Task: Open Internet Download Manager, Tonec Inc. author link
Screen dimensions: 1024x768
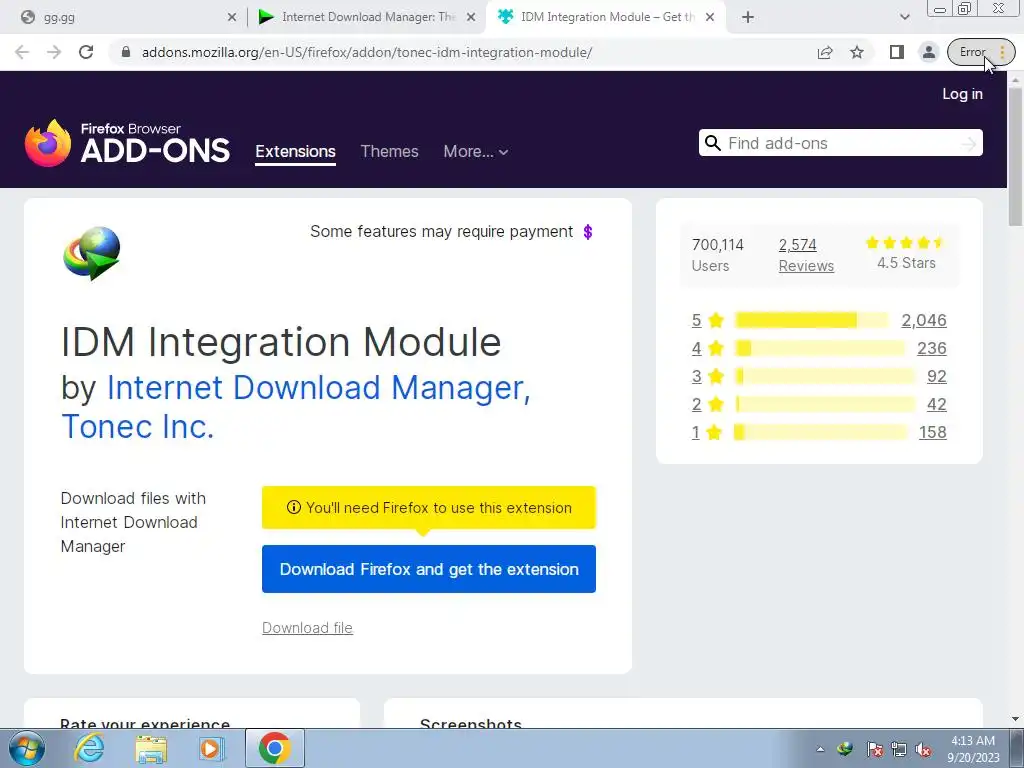Action: point(295,407)
